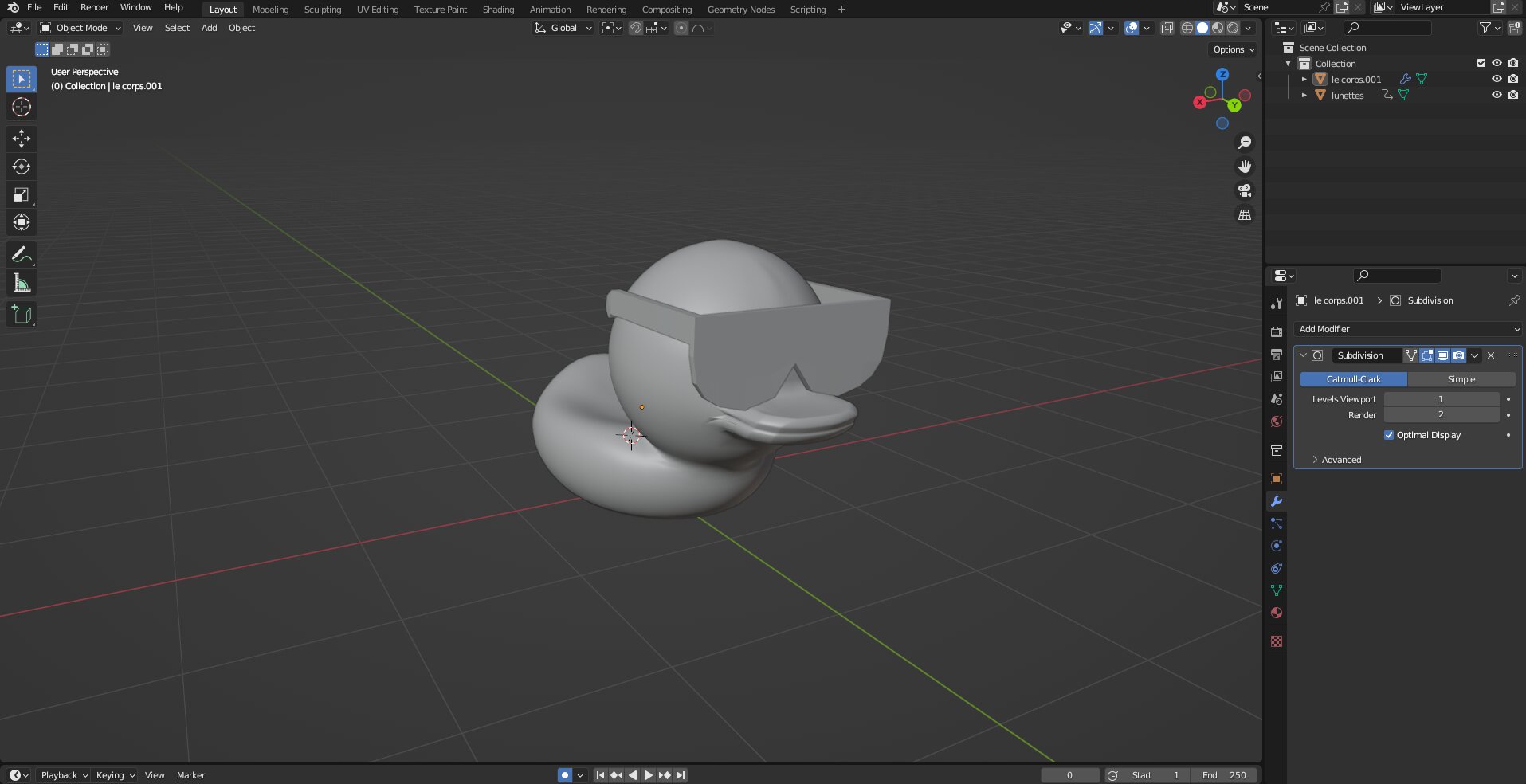Open the viewport Add menu

(x=209, y=28)
